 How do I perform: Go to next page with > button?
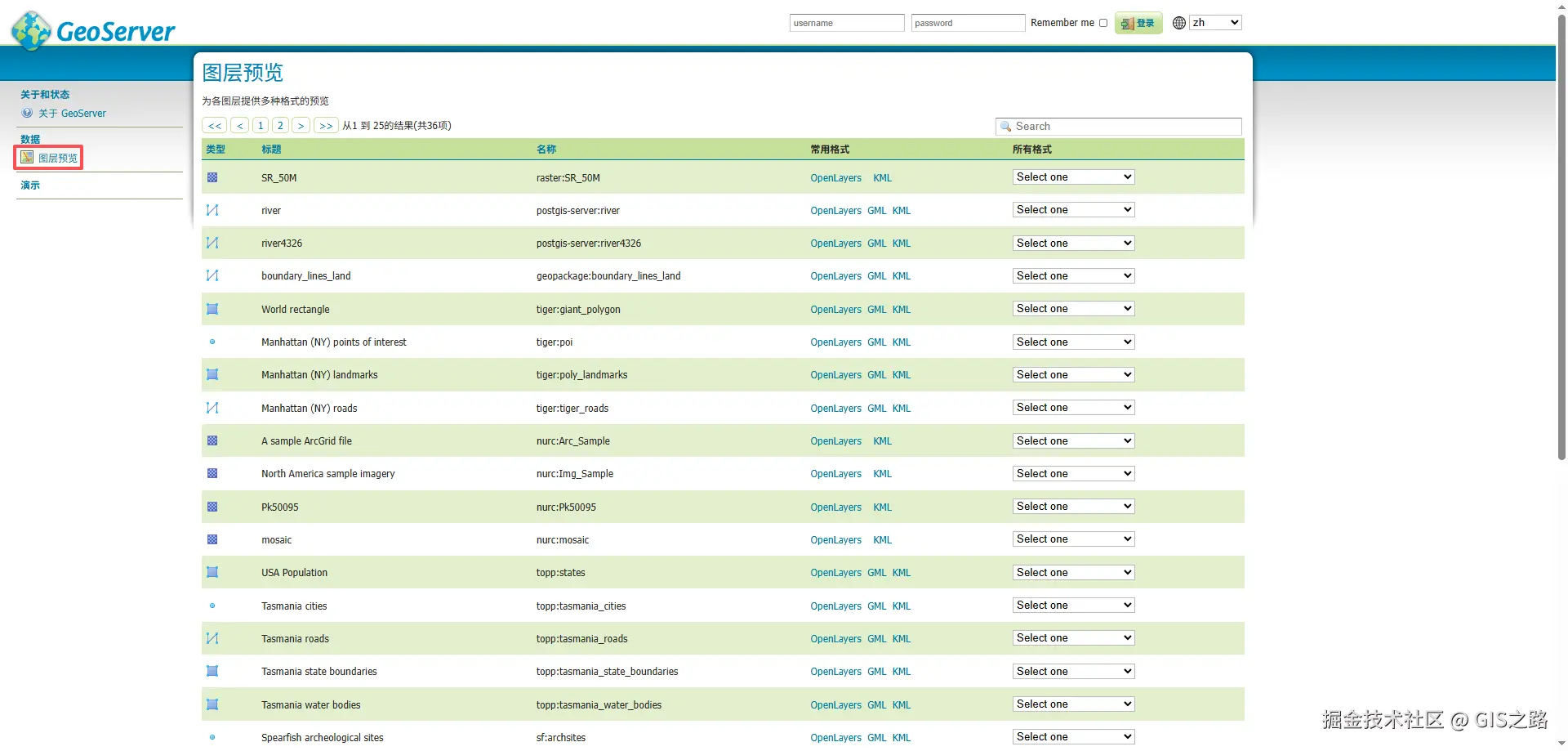tap(301, 126)
